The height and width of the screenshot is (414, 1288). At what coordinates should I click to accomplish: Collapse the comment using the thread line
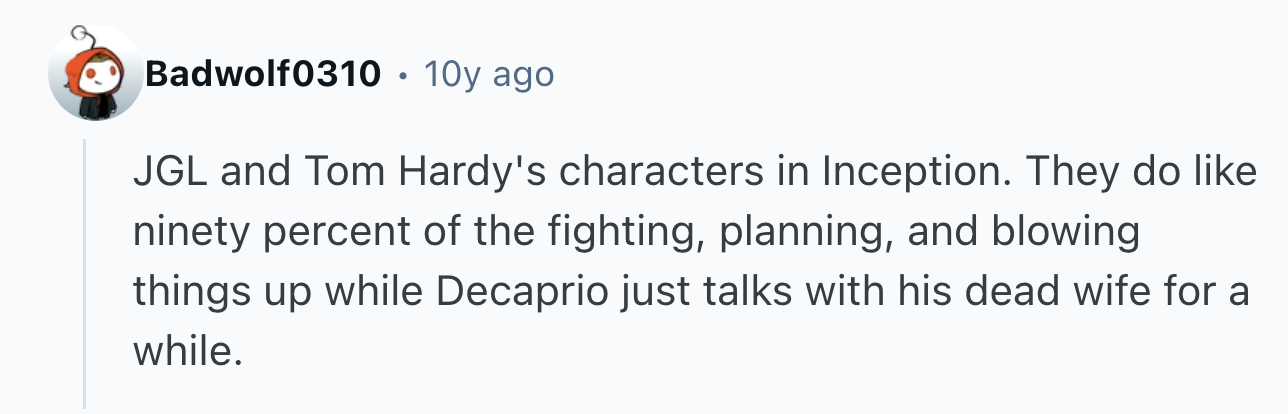click(x=86, y=273)
